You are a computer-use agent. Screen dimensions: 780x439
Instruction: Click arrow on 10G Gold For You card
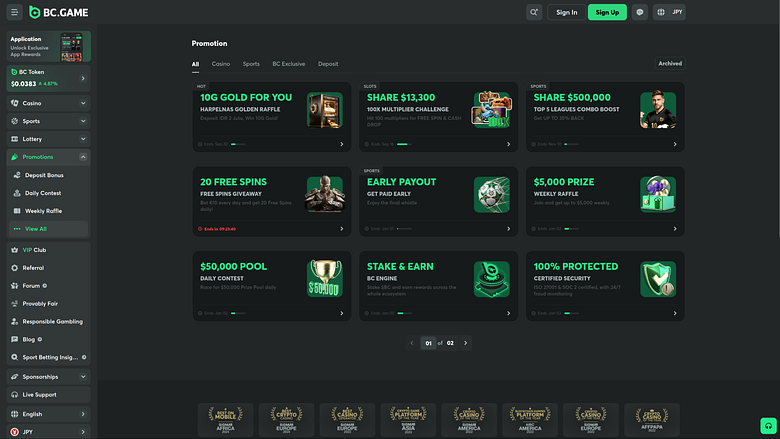[342, 144]
